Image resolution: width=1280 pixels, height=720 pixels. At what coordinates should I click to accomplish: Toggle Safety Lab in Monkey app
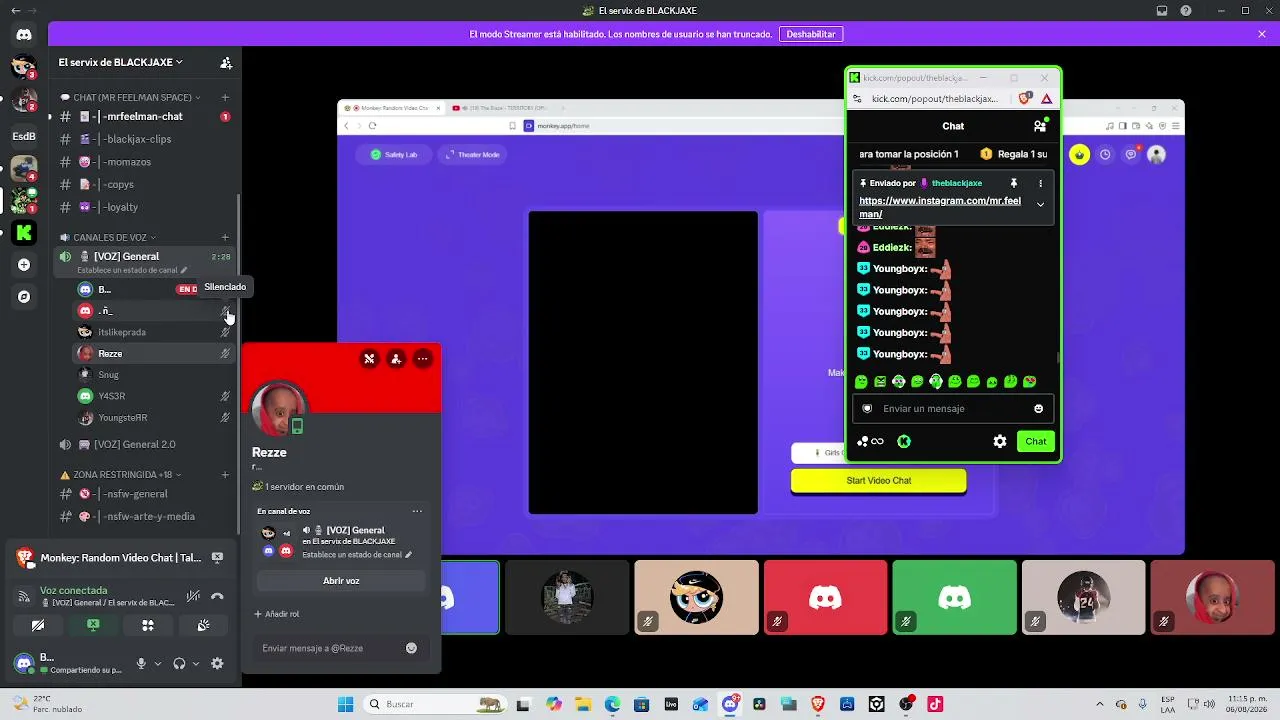click(x=394, y=154)
